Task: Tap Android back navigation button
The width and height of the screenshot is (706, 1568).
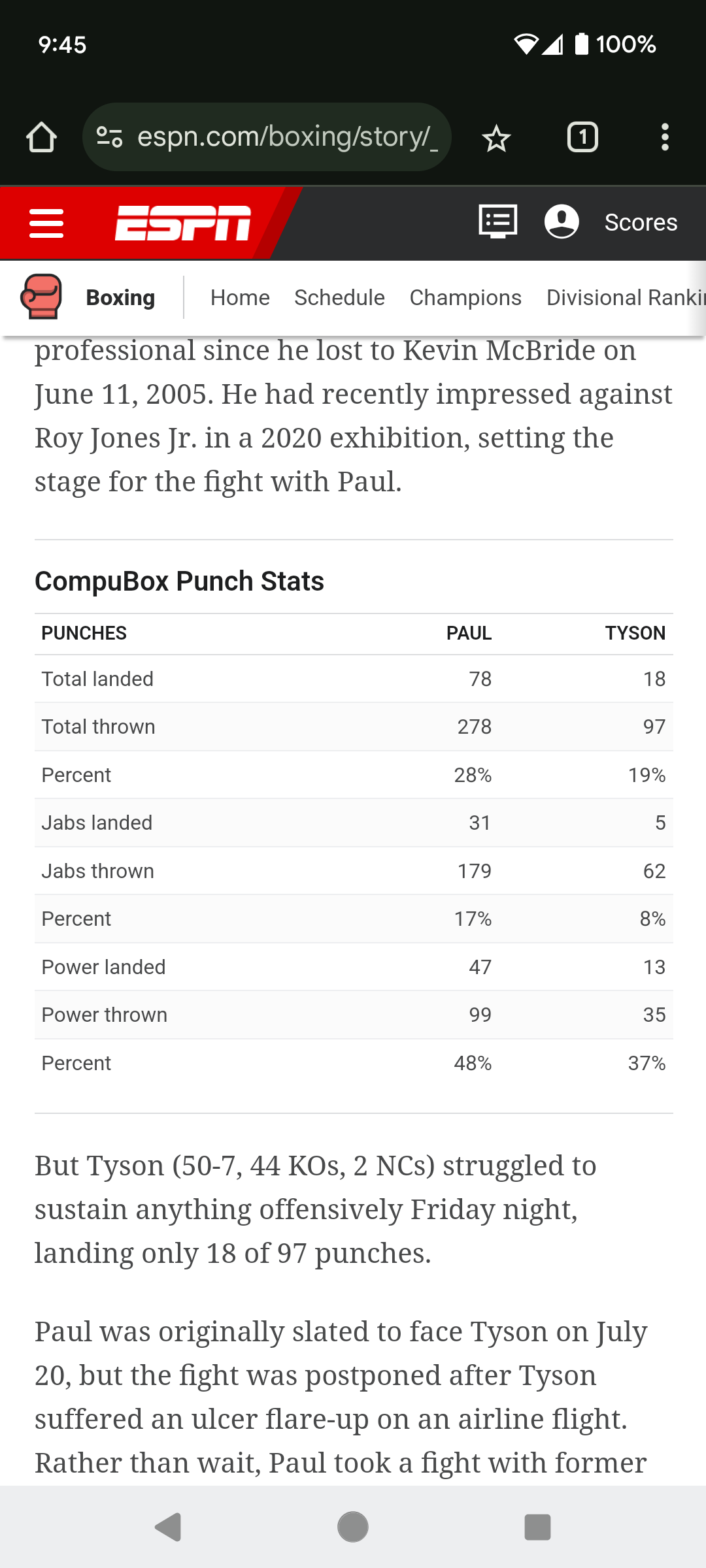Action: pyautogui.click(x=168, y=1527)
